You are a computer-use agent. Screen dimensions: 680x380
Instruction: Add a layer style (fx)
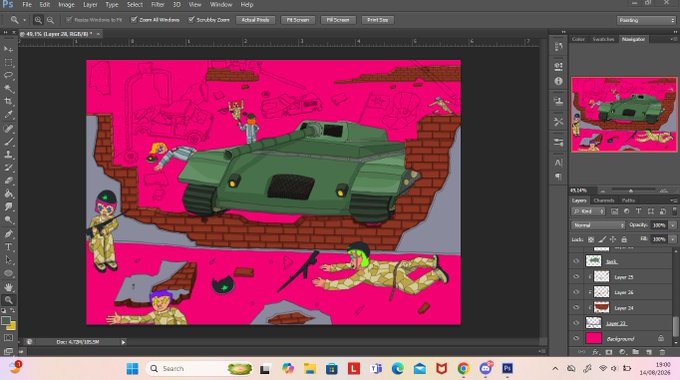tap(595, 352)
